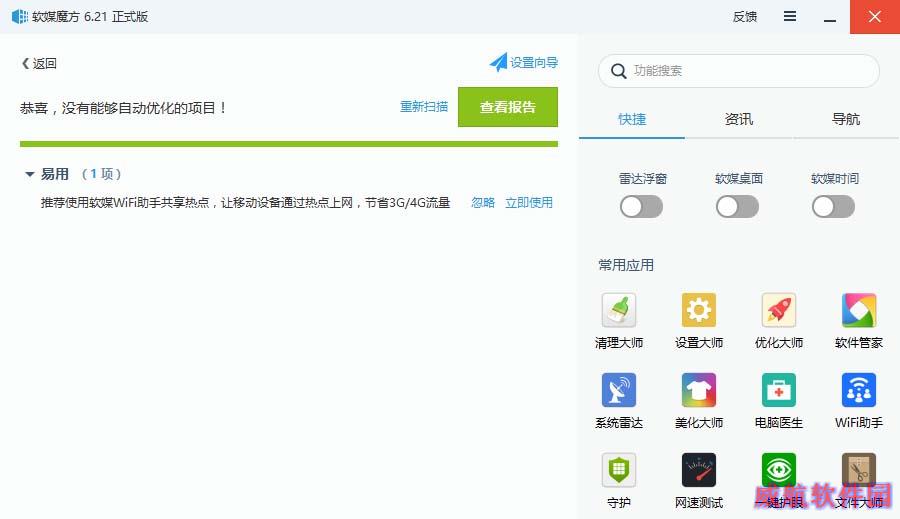Screen dimensions: 900x519
Task: Open 反馈 feedback link
Action: [x=744, y=17]
